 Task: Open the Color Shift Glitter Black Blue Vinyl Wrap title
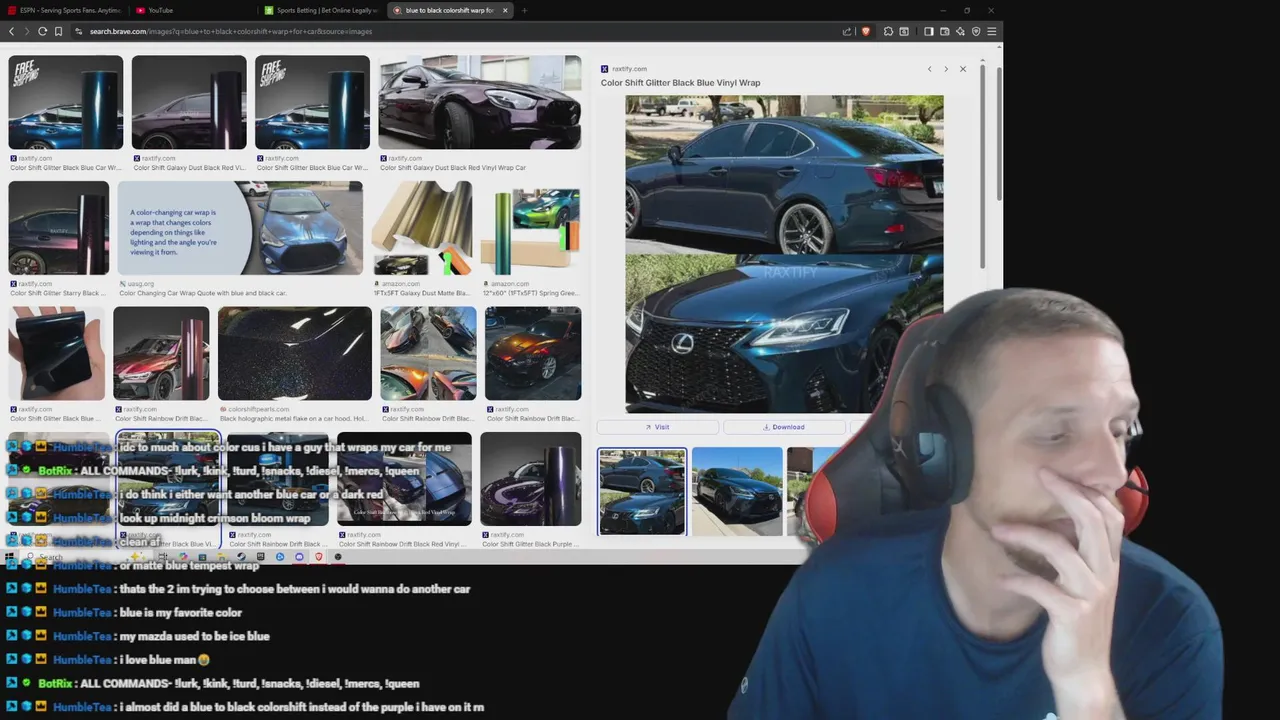coord(680,83)
